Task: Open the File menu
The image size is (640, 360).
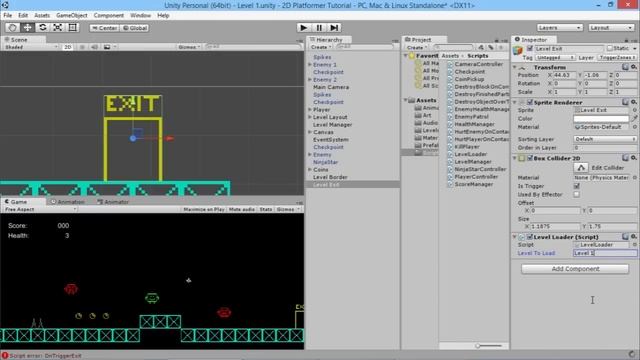Action: [7, 15]
